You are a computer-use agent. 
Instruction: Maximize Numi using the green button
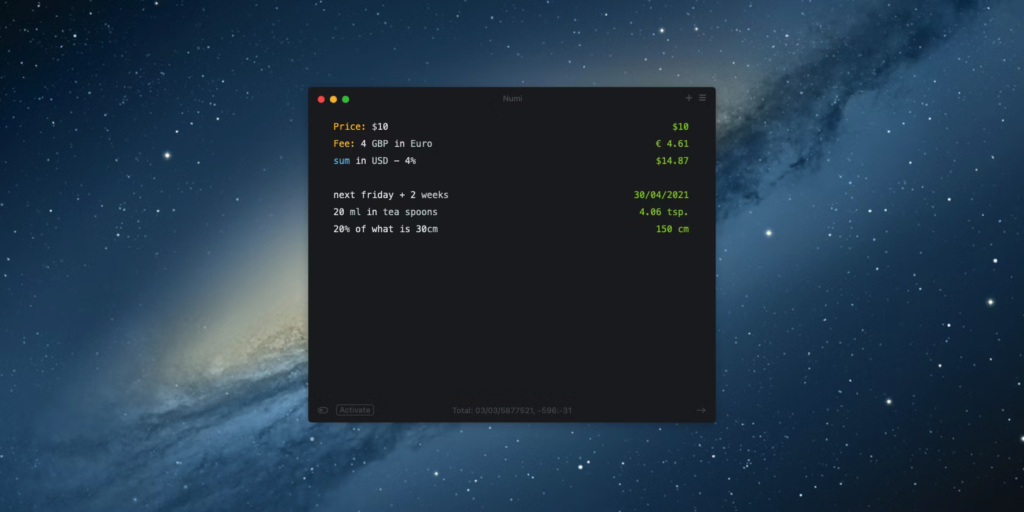(x=345, y=99)
